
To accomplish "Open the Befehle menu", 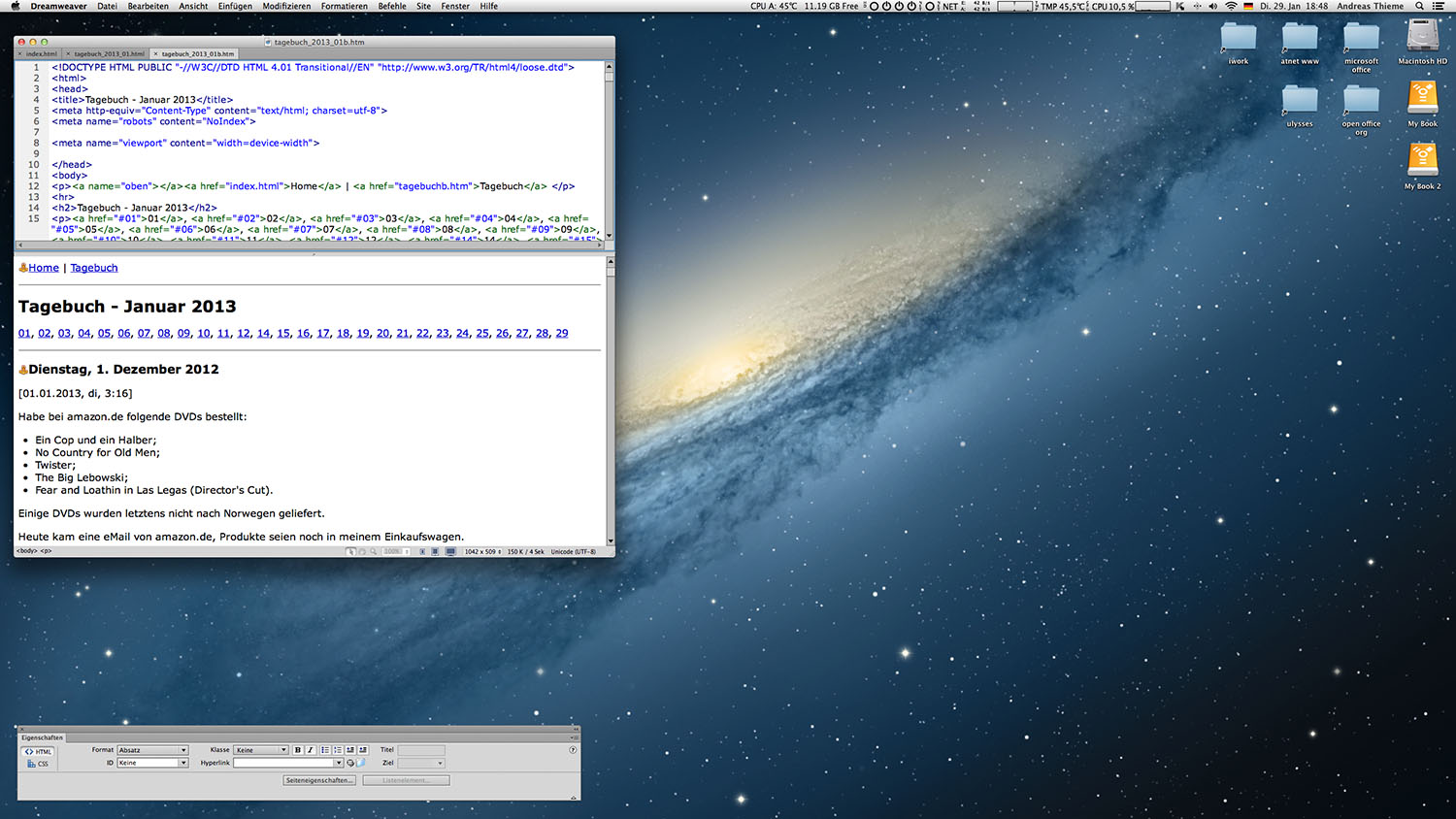I will pos(392,6).
